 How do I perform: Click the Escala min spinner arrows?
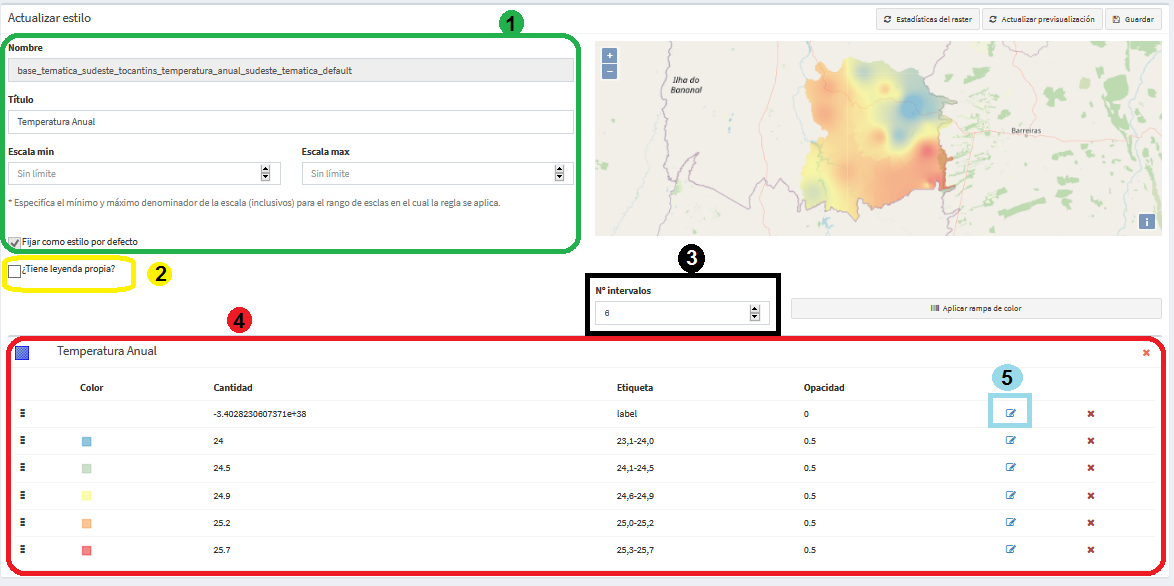click(265, 173)
